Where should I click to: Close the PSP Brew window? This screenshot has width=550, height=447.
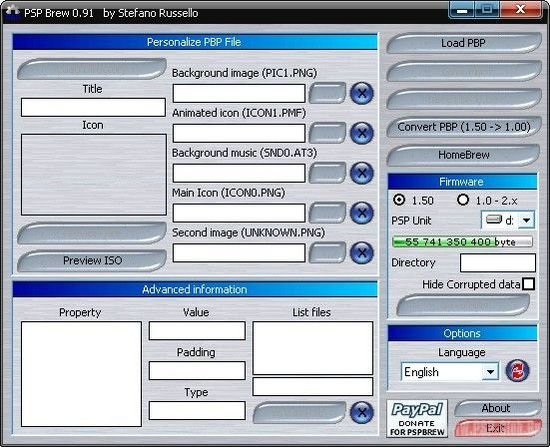click(x=521, y=10)
